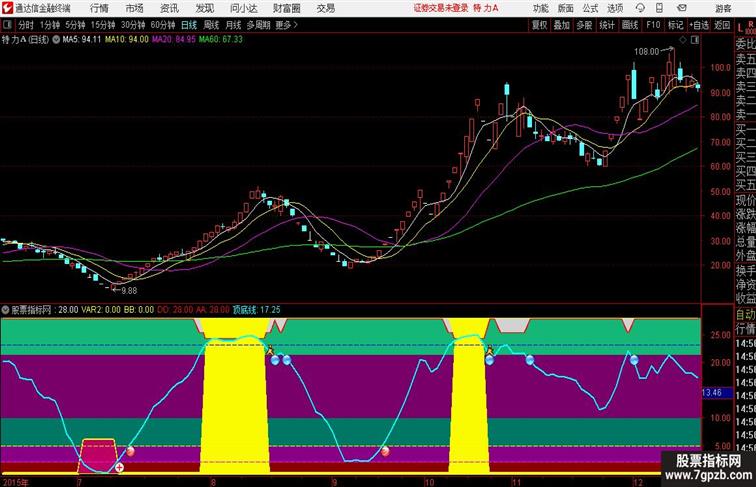Click the MA5: 94.11 value label
756x487 pixels.
(x=82, y=40)
